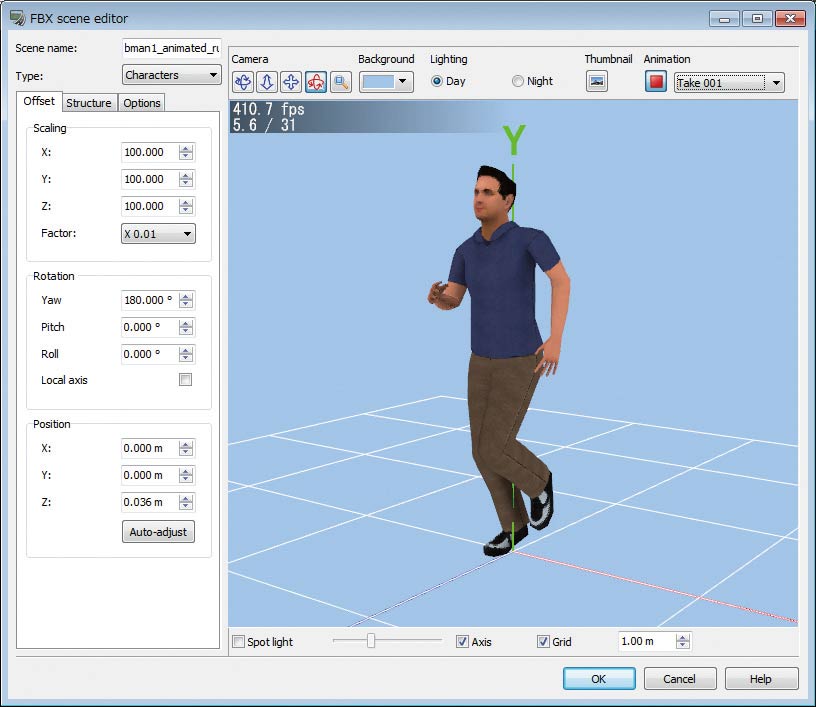Image resolution: width=816 pixels, height=707 pixels.
Task: Open the Take 001 animation dropdown
Action: point(729,83)
